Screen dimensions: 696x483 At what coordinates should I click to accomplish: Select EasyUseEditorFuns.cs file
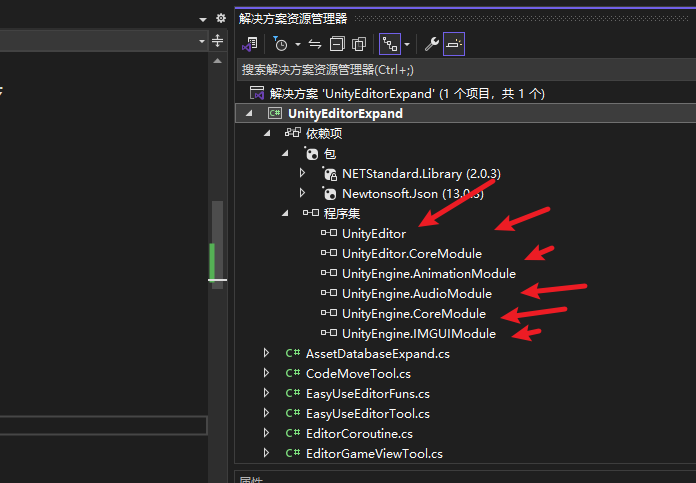[368, 394]
